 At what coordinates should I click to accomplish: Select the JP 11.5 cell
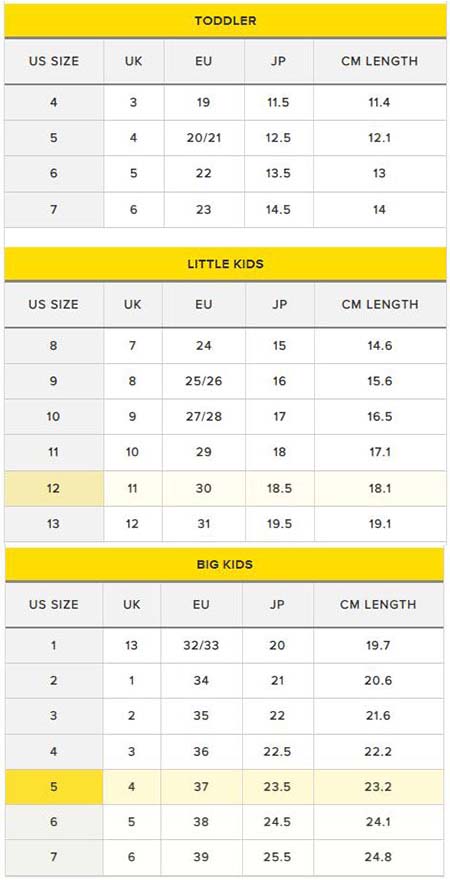(278, 102)
